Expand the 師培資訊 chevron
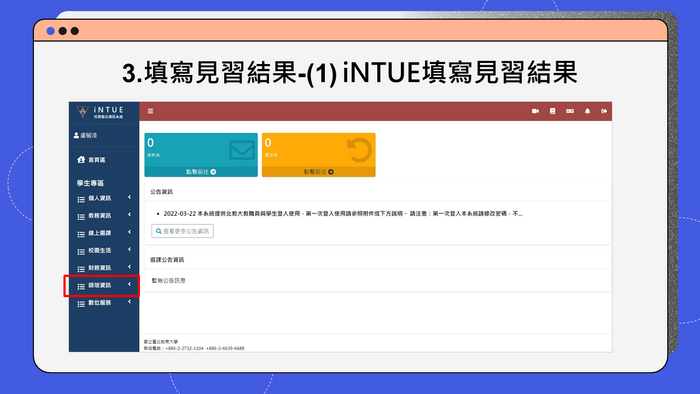This screenshot has height=394, width=700. (x=129, y=284)
